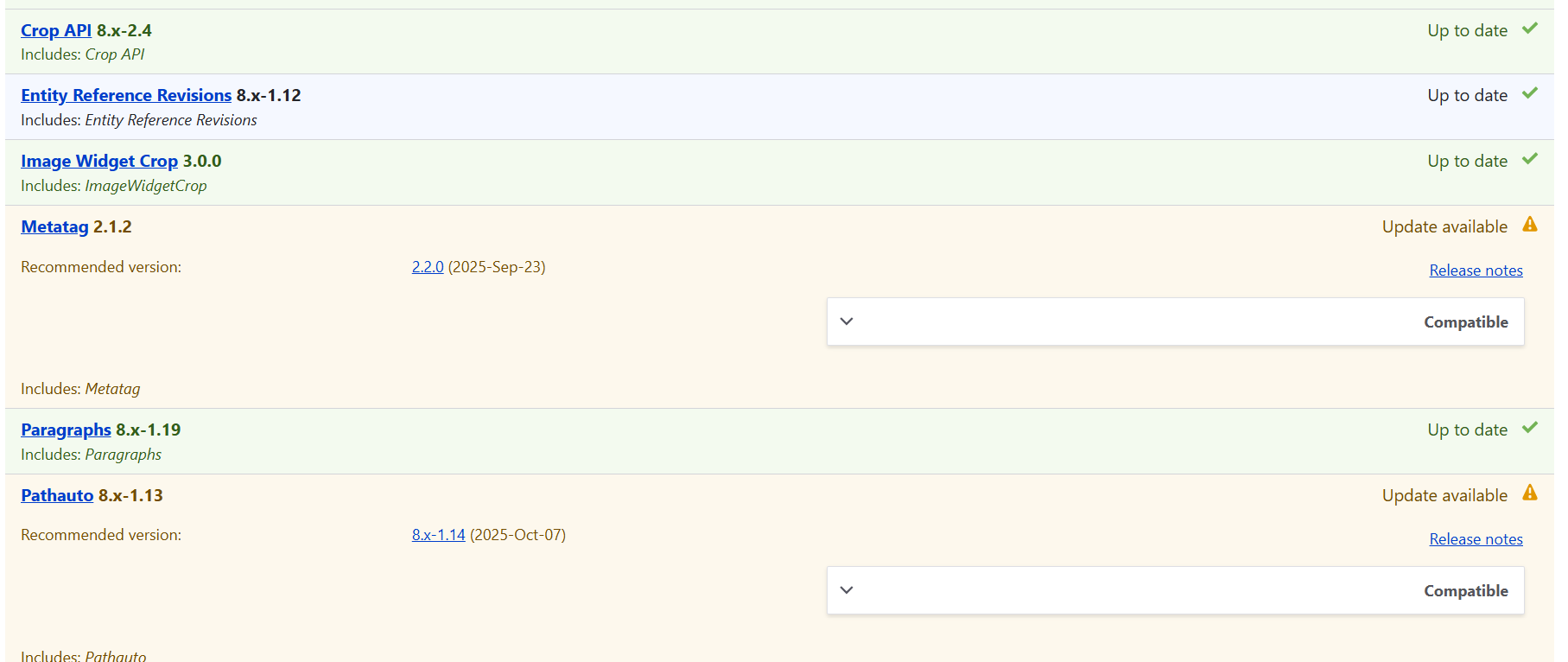This screenshot has height=662, width=1568.
Task: Click the Up to date checkmark beside Crop API
Action: (1531, 28)
